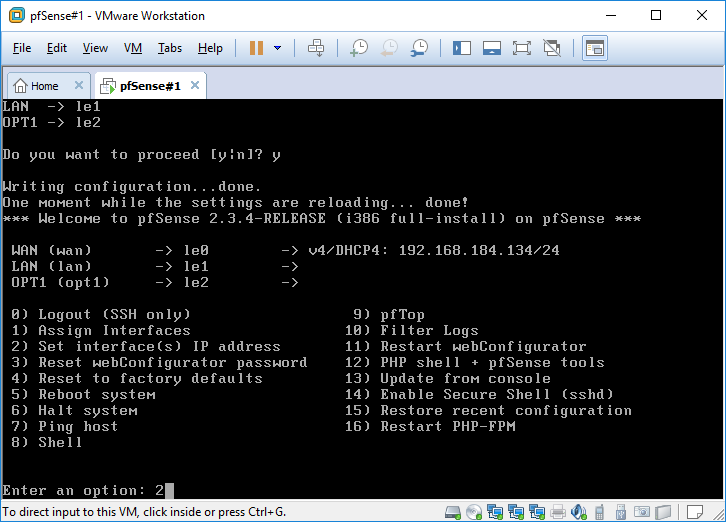Click the '1) Assign Interfaces' line
Image resolution: width=726 pixels, height=522 pixels.
click(x=101, y=330)
